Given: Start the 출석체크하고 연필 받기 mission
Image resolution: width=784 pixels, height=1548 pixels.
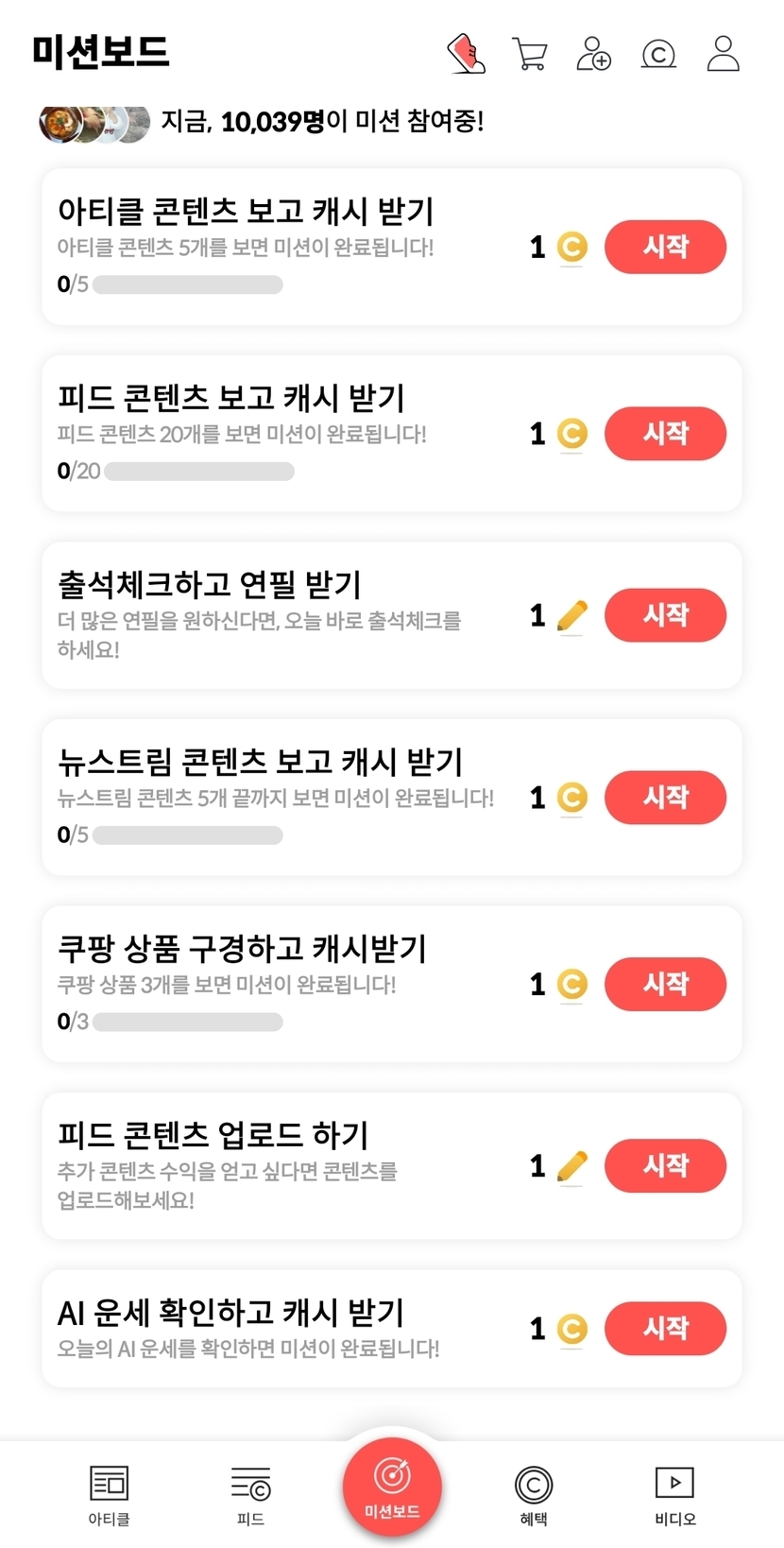Looking at the screenshot, I should (x=665, y=616).
